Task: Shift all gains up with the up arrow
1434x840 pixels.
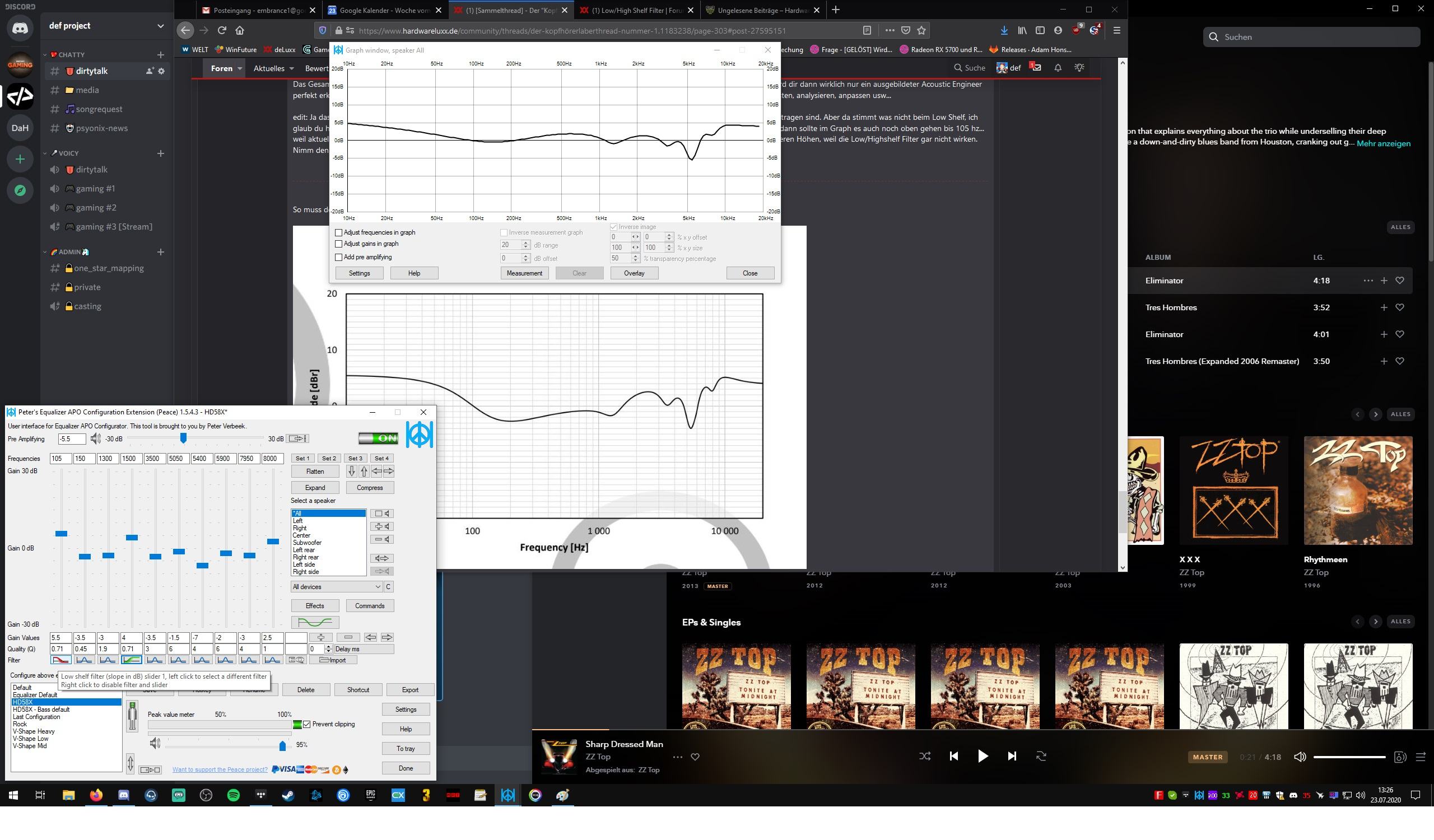Action: coord(364,471)
